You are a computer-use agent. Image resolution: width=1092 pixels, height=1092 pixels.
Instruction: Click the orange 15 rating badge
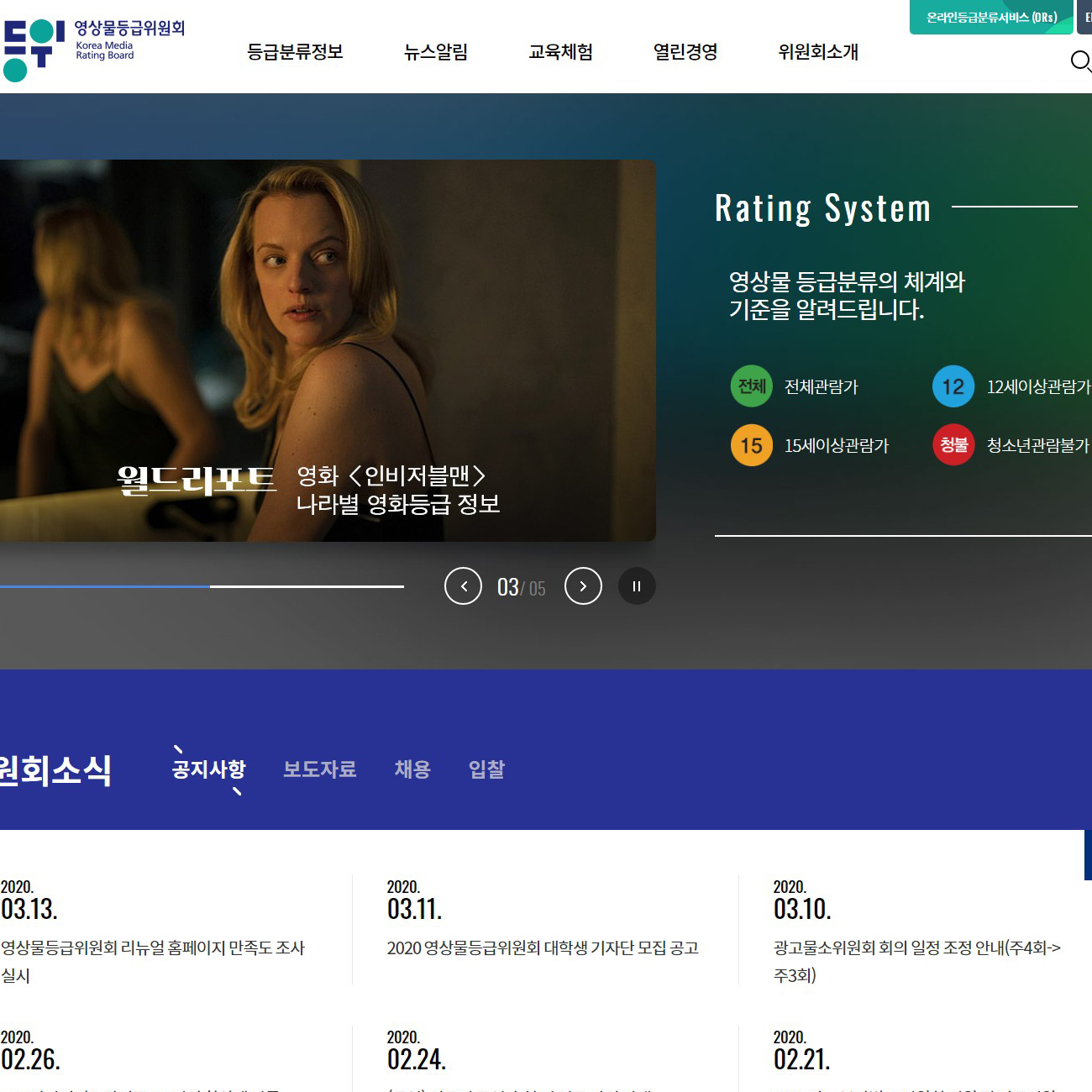pyautogui.click(x=751, y=445)
